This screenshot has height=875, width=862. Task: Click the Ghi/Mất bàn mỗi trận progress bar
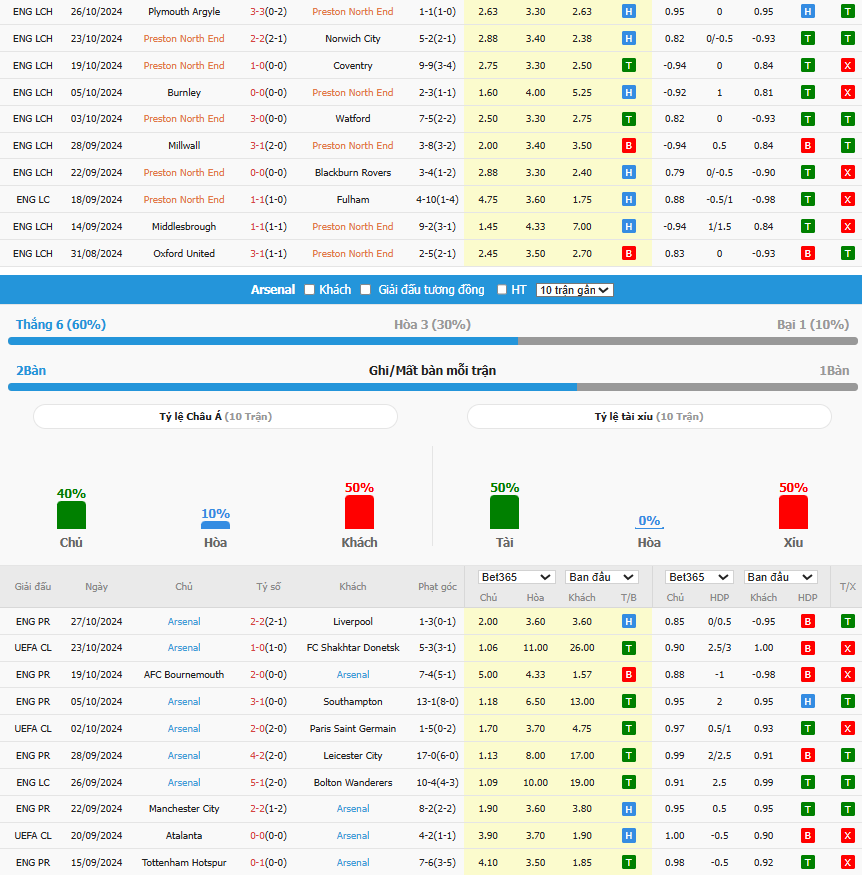pos(432,387)
